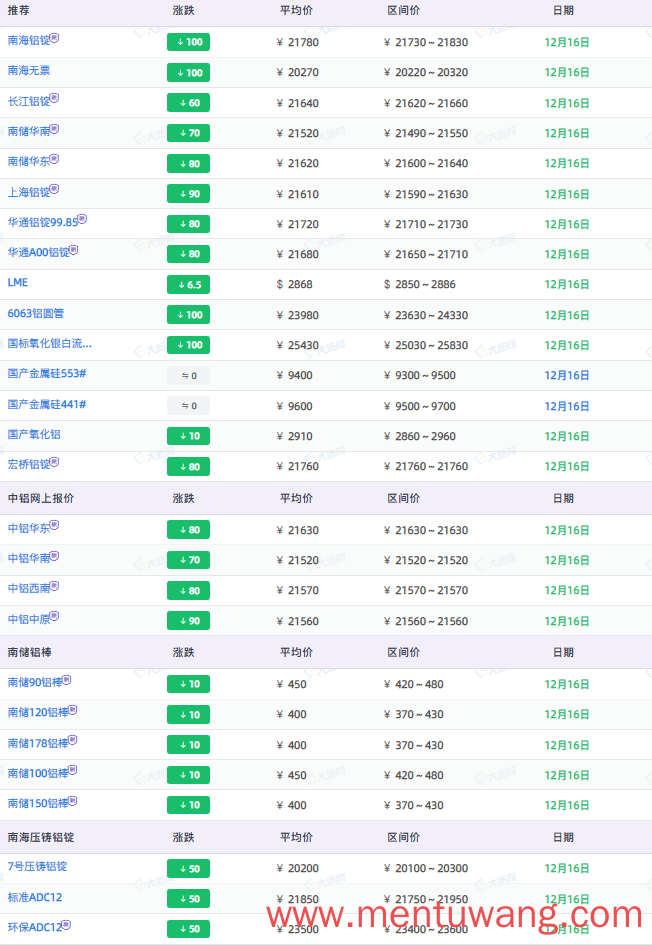Viewport: 652px width, 945px height.
Task: Click 12月16日 date in 中铝西南 row
Action: tap(566, 591)
